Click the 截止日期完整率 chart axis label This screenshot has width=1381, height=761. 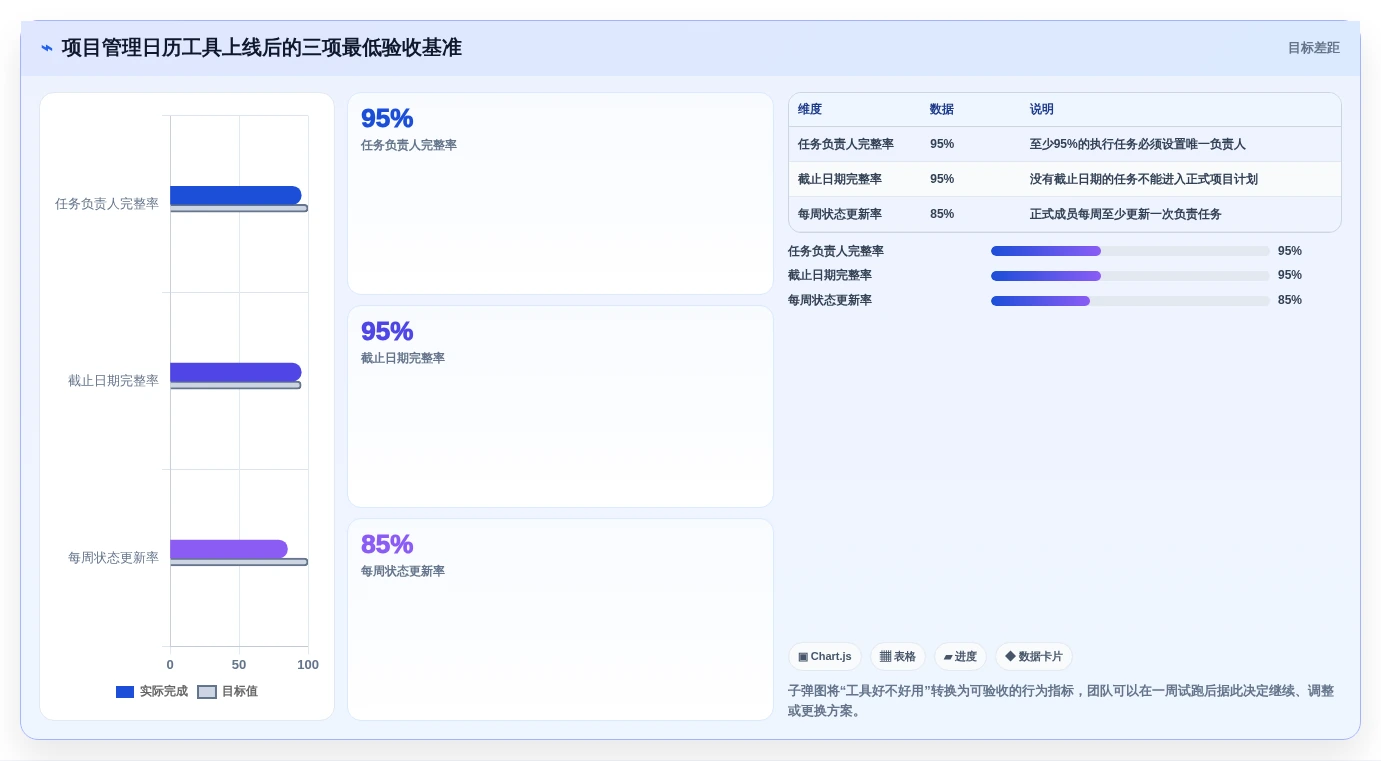click(113, 381)
